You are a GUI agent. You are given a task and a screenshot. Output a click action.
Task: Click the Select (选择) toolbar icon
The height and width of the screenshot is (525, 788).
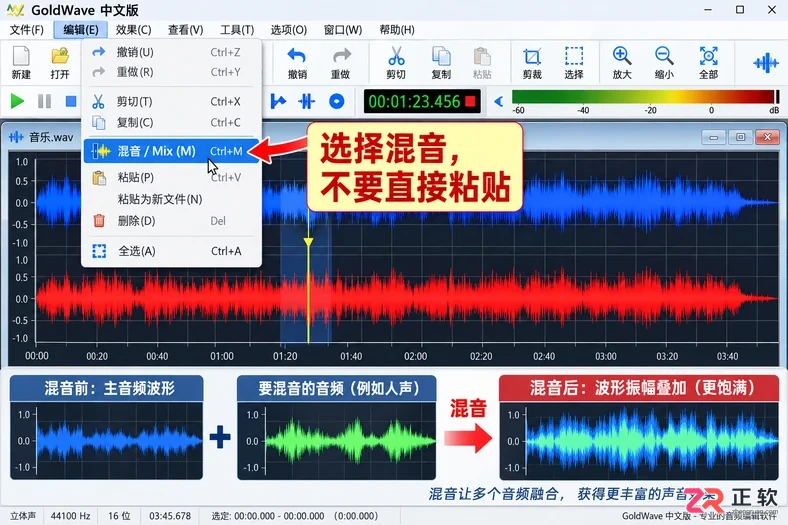pyautogui.click(x=574, y=56)
